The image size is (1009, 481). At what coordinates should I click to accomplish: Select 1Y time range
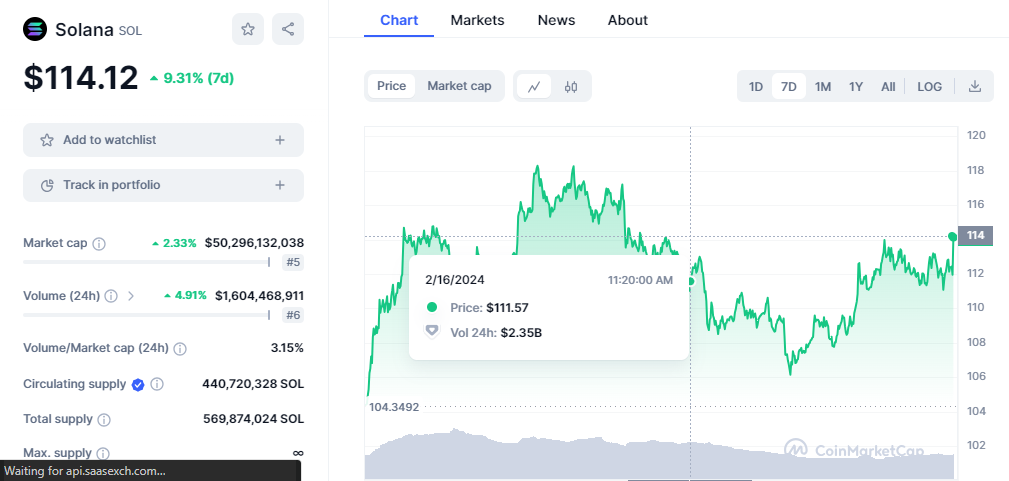coord(856,86)
